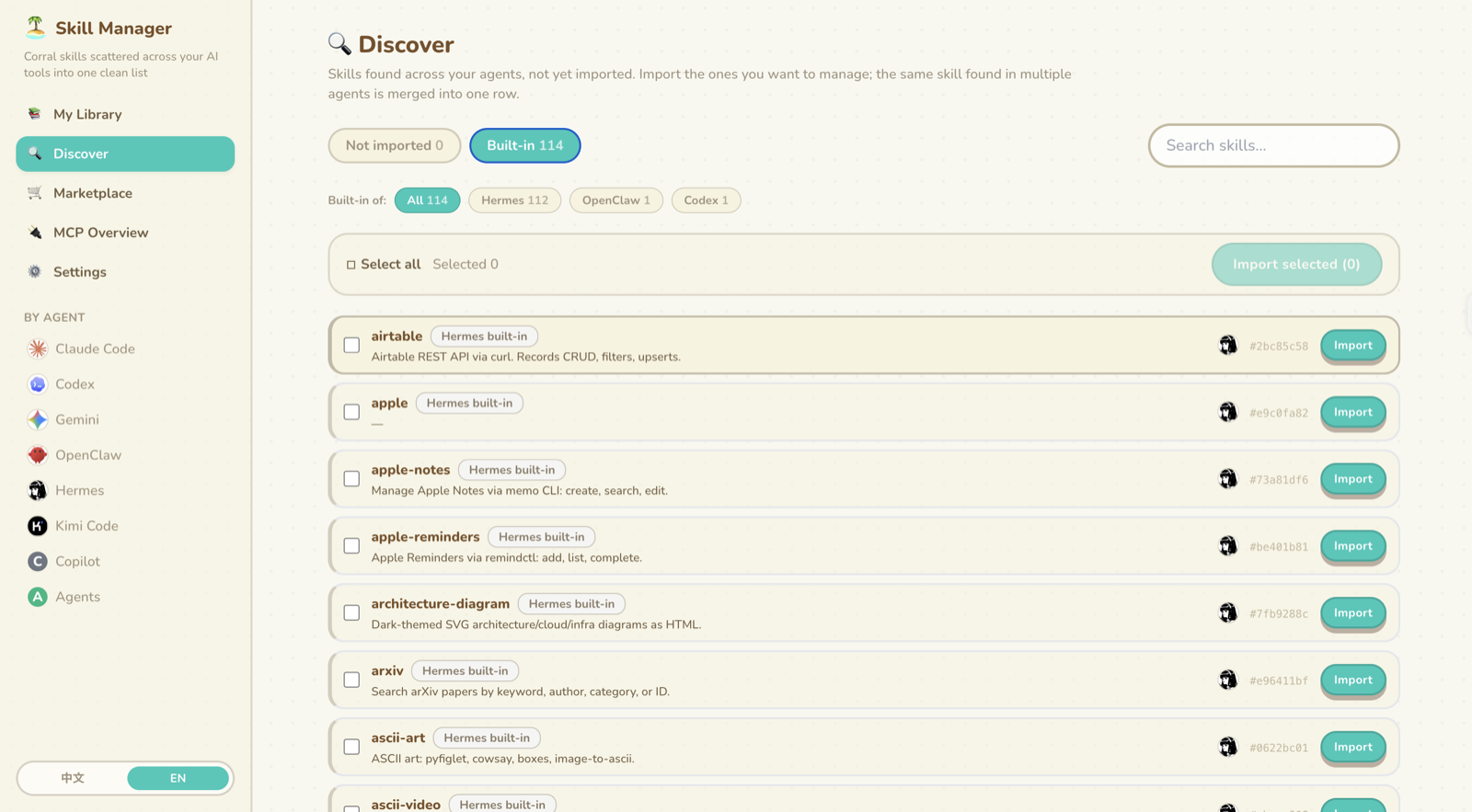Import the apple-reminders skill
The height and width of the screenshot is (812, 1472).
(x=1353, y=546)
